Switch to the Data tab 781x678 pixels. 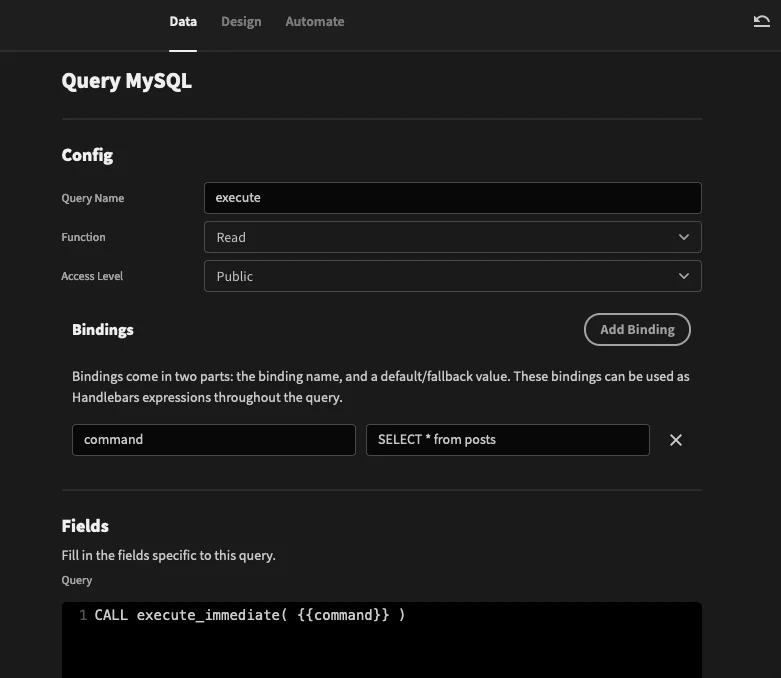click(183, 21)
